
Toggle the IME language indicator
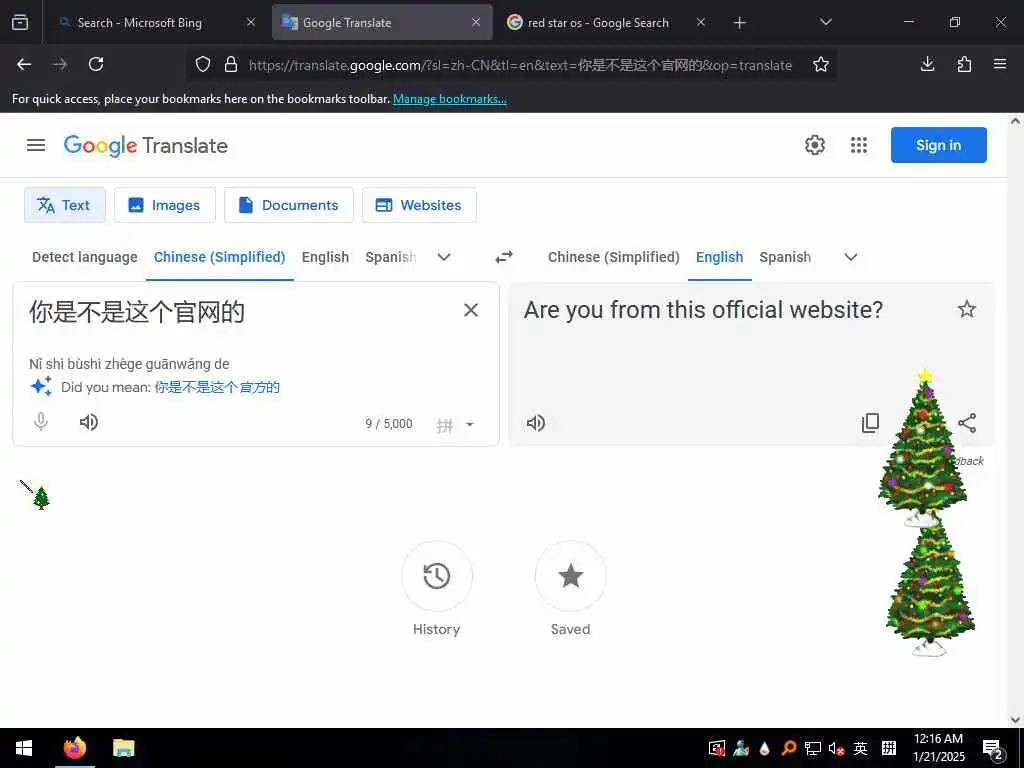coord(861,748)
